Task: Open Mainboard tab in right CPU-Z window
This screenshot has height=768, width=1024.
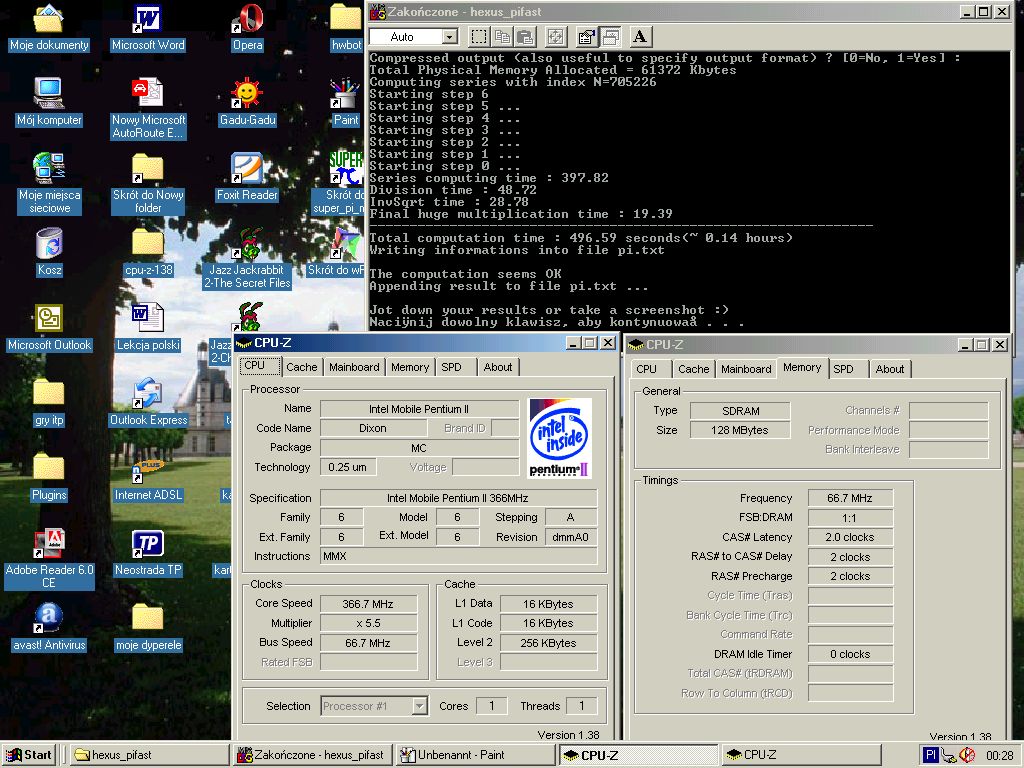Action: pyautogui.click(x=746, y=369)
